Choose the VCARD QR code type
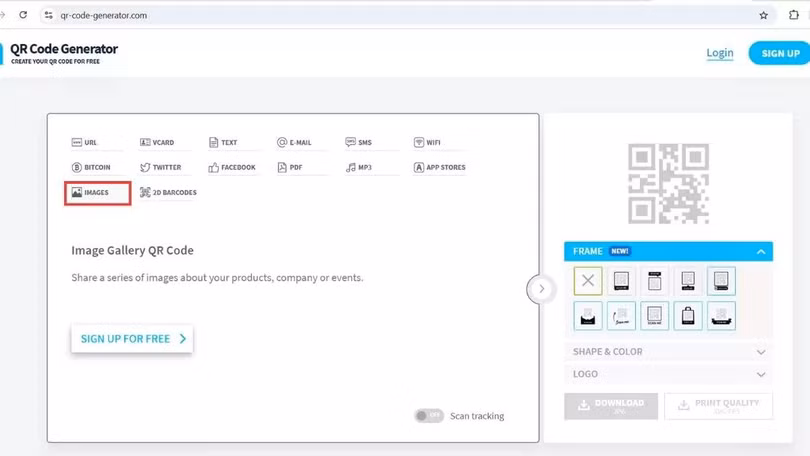 157,143
